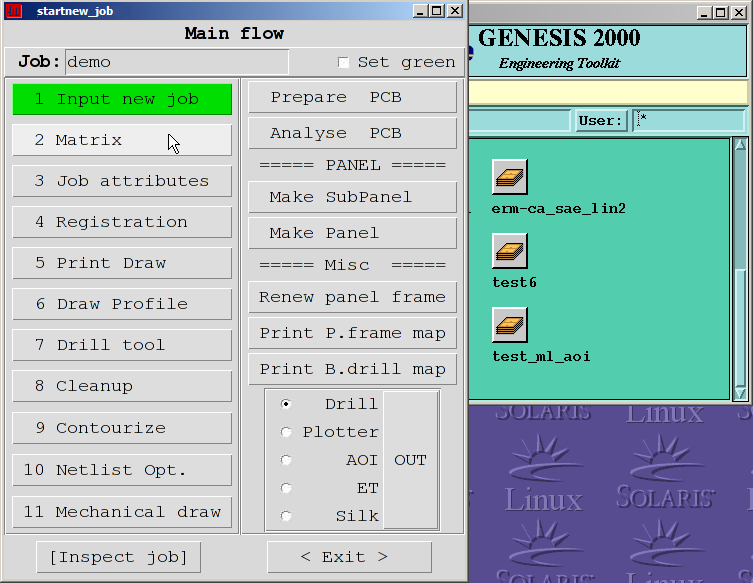
Task: Click the Genesis job list scrollbar thumb
Action: coord(740,328)
